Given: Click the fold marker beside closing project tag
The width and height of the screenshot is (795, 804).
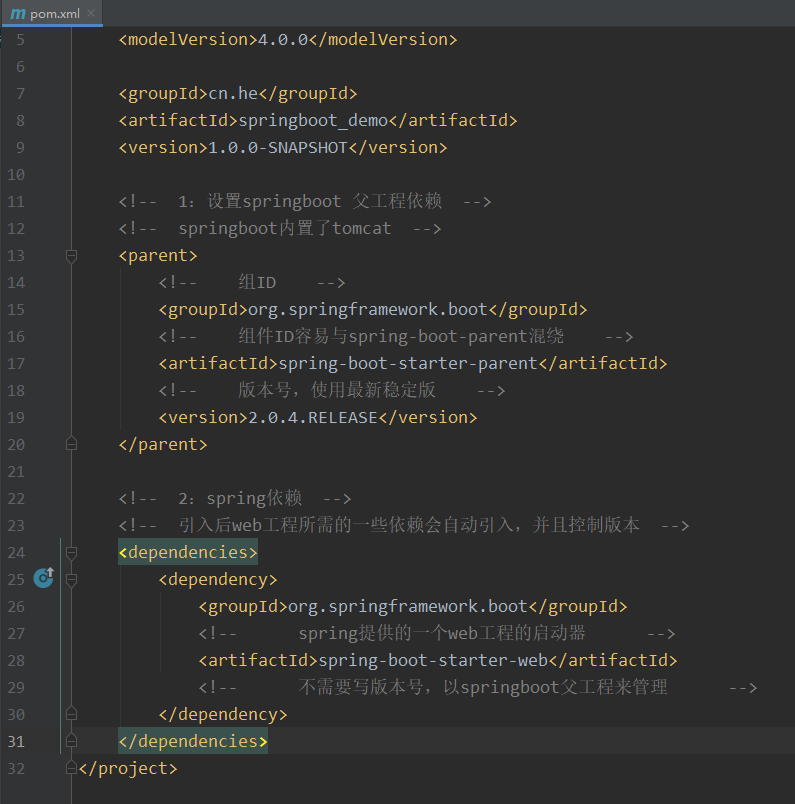Looking at the screenshot, I should coord(71,768).
